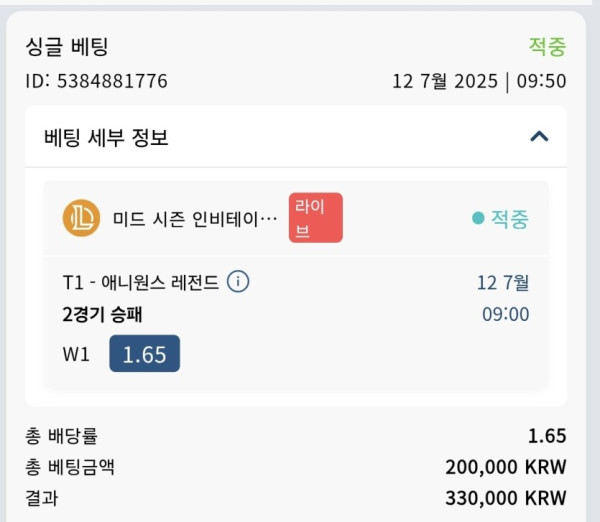This screenshot has width=600, height=522.
Task: Click the red 라이브 live badge
Action: point(316,218)
